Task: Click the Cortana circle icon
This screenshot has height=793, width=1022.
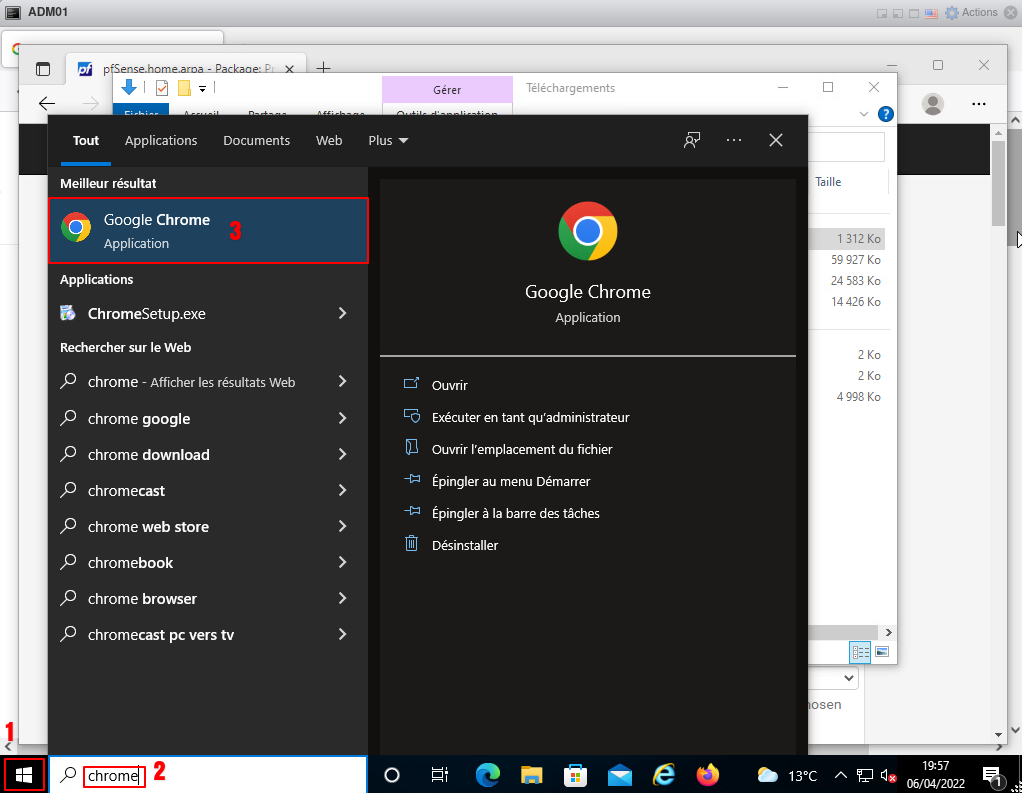Action: [x=392, y=775]
